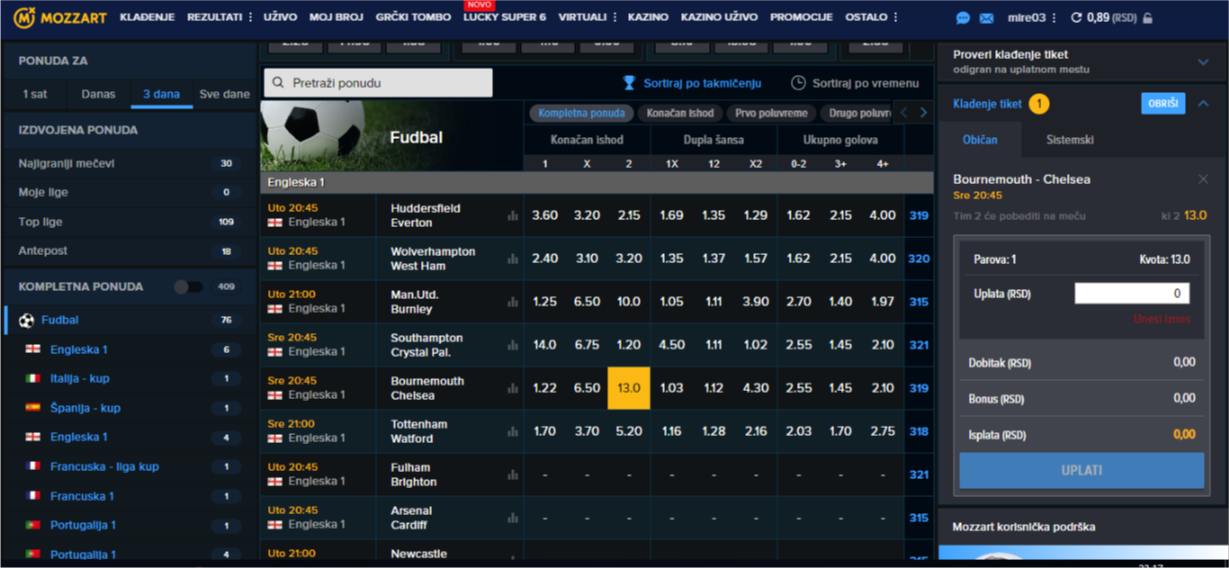This screenshot has width=1229, height=568.
Task: Click the Fudbal soccer ball icon in sidebar
Action: (x=27, y=320)
